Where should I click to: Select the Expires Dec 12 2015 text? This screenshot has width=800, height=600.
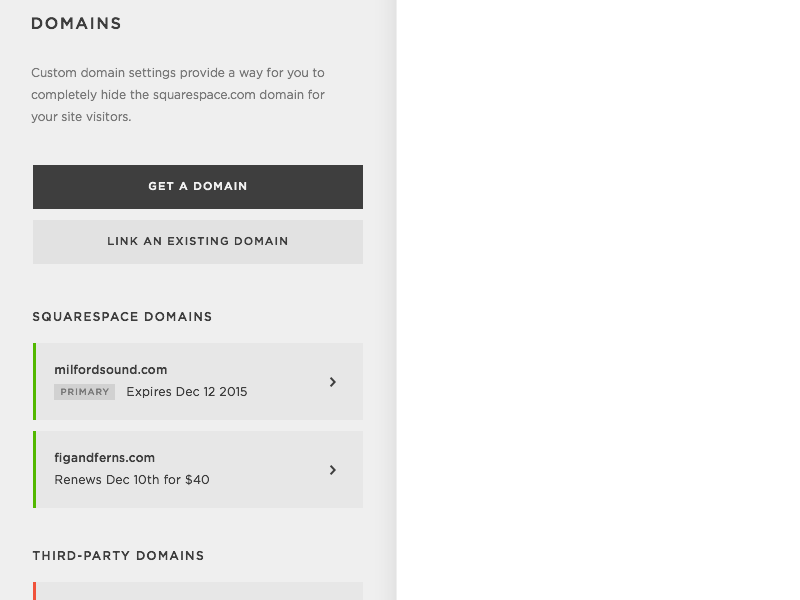pyautogui.click(x=187, y=392)
